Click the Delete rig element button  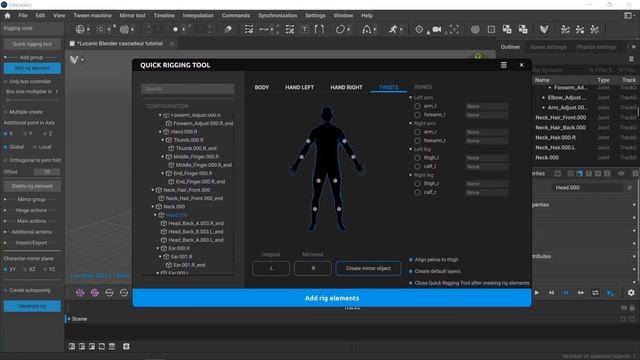click(32, 186)
